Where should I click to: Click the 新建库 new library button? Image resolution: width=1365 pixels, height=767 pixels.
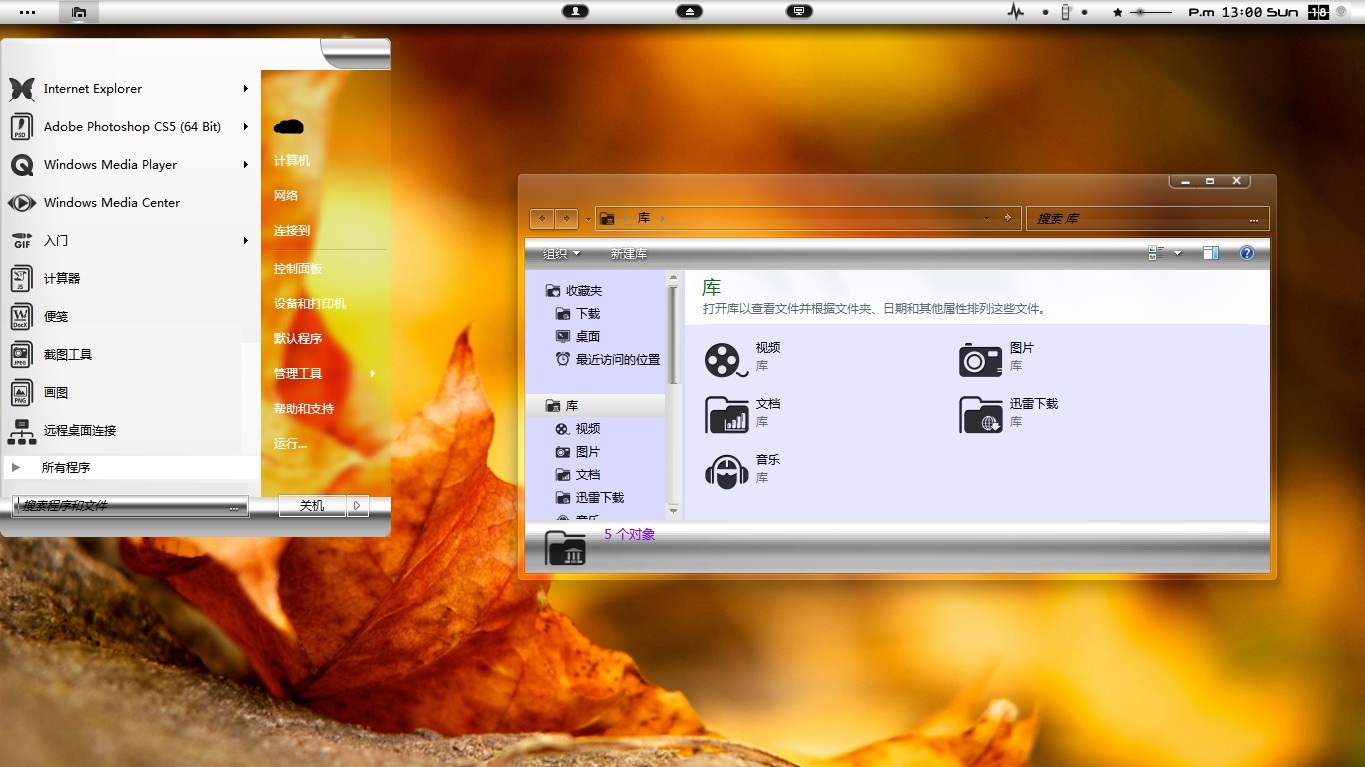(629, 254)
